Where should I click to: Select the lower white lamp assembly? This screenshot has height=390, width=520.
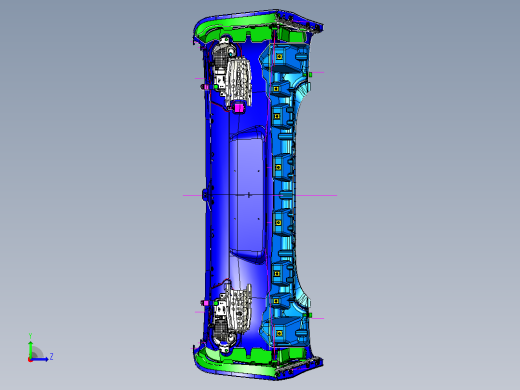pos(231,317)
